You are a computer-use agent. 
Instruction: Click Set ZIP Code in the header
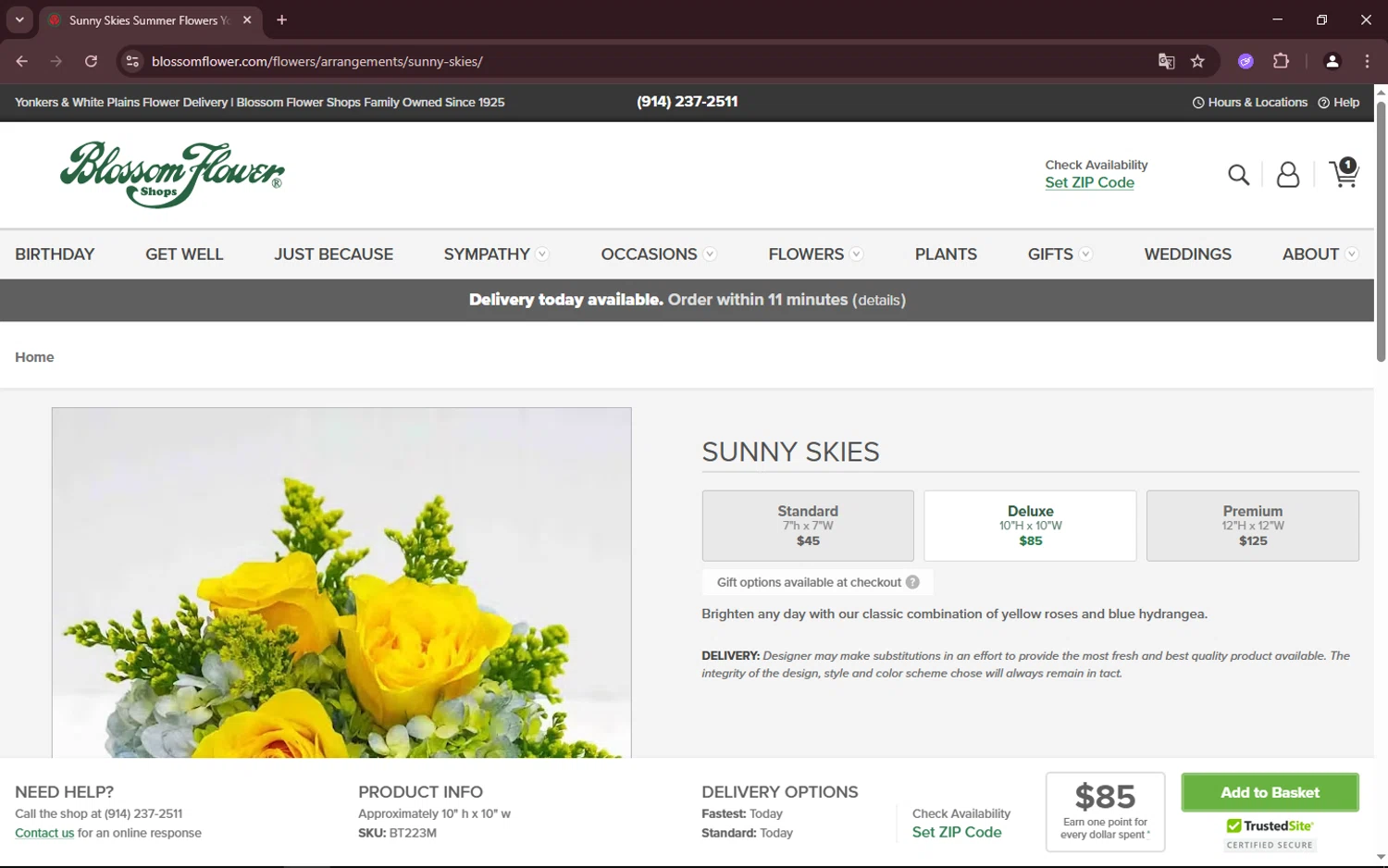pyautogui.click(x=1089, y=182)
